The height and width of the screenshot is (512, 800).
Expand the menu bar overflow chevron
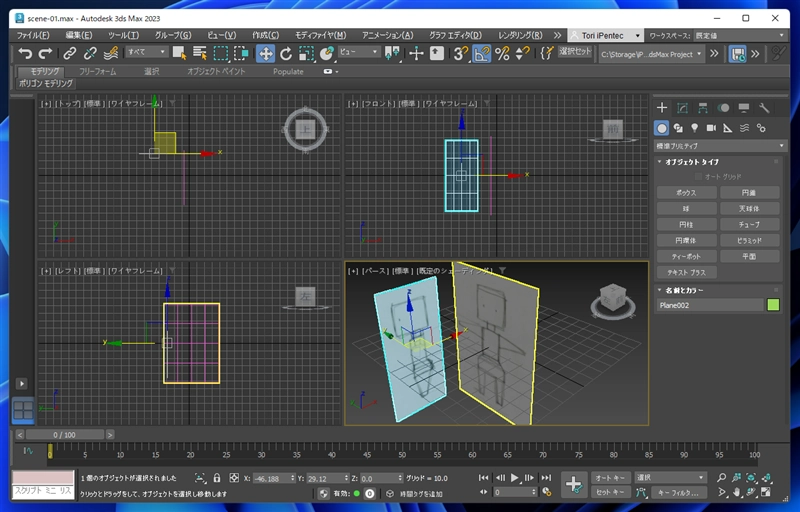click(557, 35)
